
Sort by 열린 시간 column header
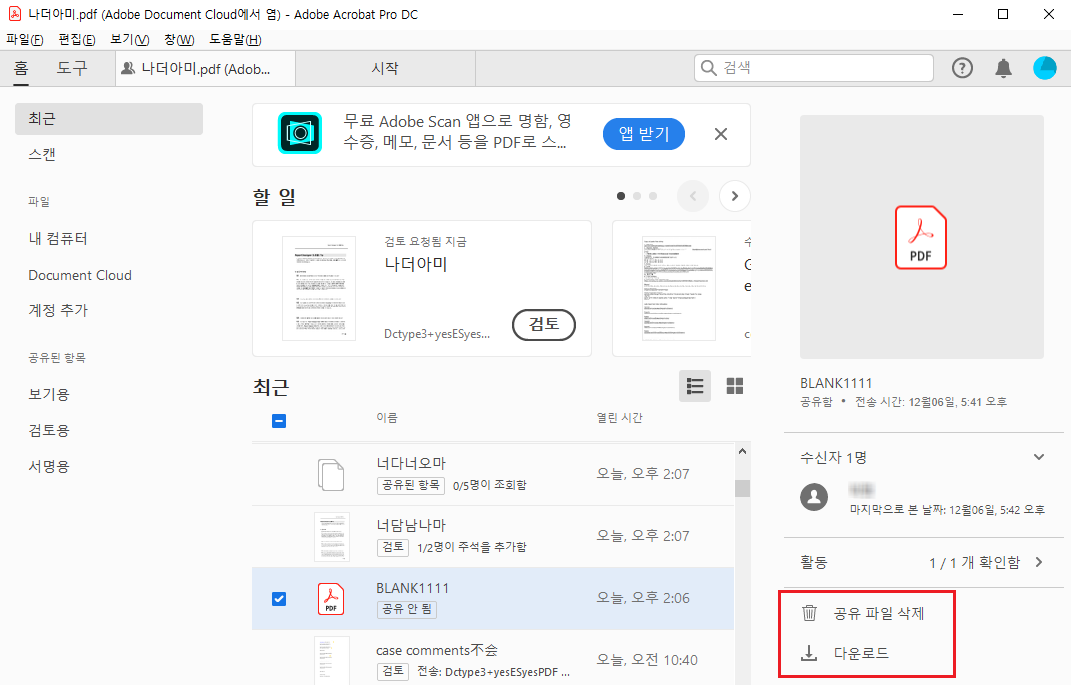620,417
